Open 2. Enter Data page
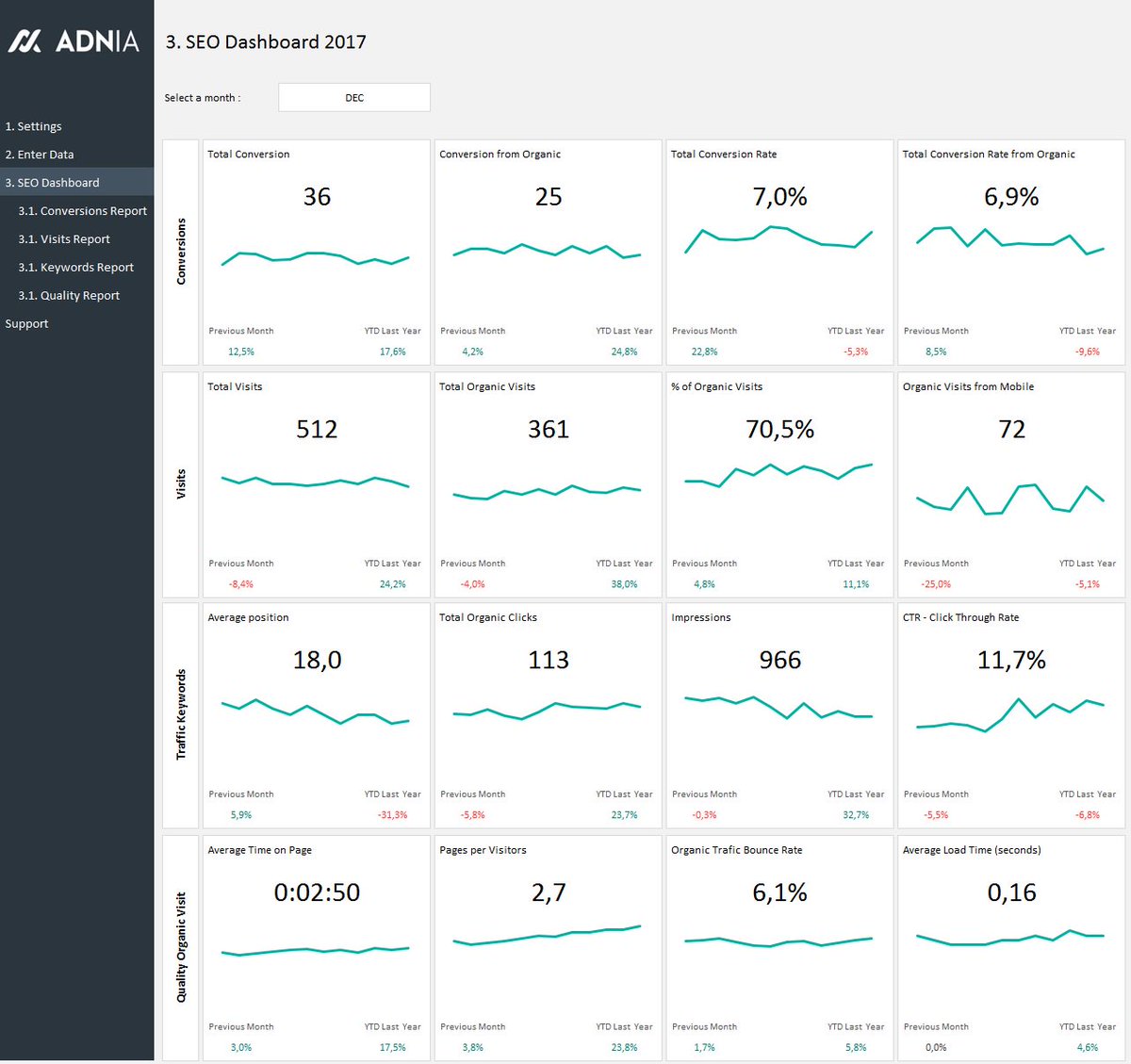This screenshot has width=1131, height=1064. pos(39,154)
